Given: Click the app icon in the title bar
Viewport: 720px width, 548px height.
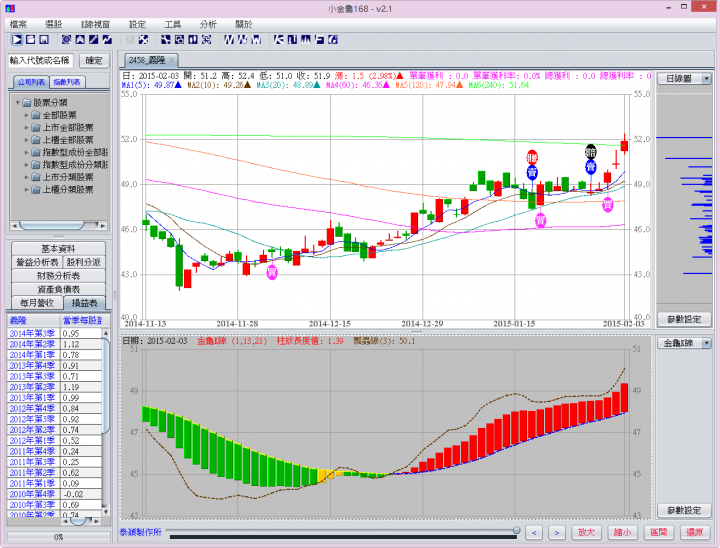Looking at the screenshot, I should click(10, 8).
